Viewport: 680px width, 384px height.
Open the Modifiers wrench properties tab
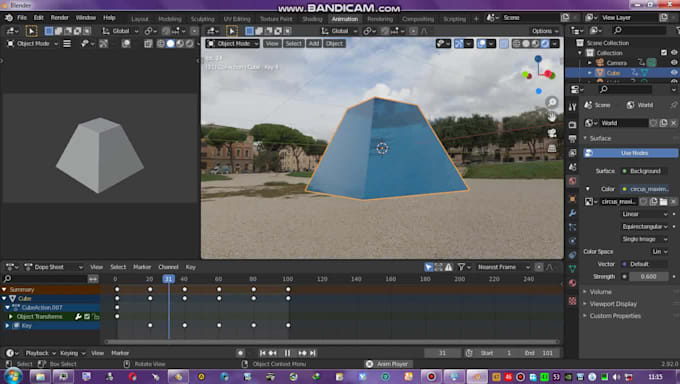572,213
